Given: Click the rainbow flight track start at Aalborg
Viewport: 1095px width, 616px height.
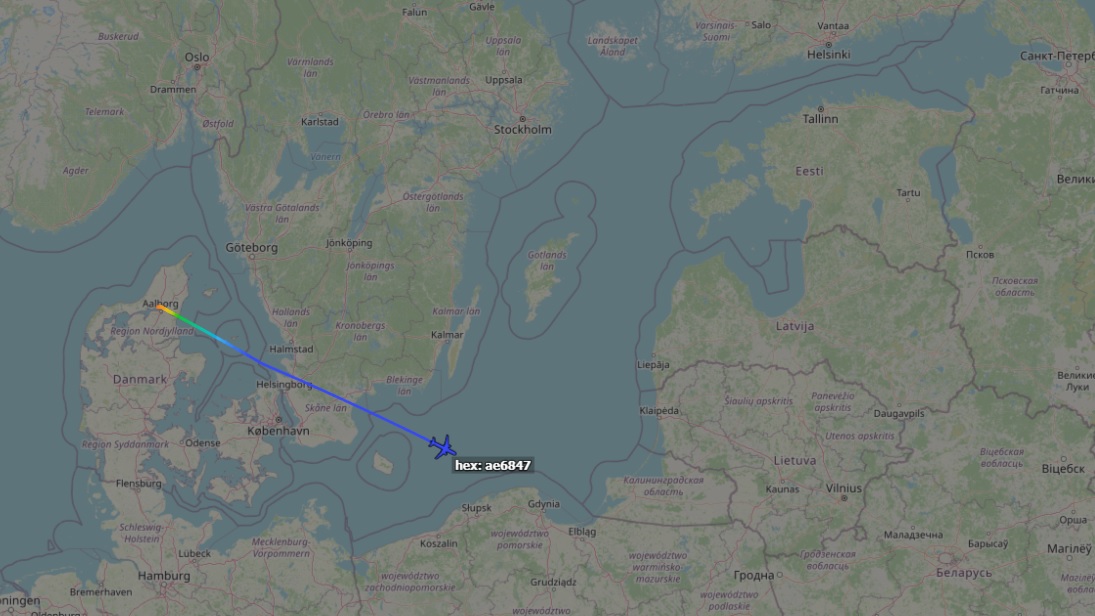Looking at the screenshot, I should pos(161,307).
